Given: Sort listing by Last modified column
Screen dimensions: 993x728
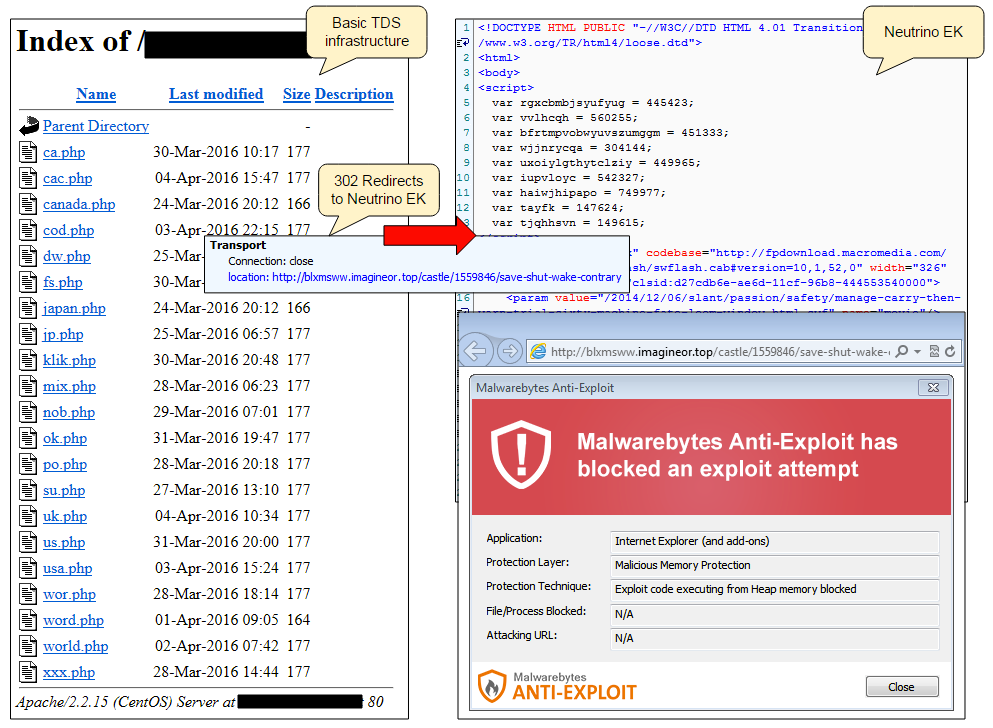Looking at the screenshot, I should point(216,94).
